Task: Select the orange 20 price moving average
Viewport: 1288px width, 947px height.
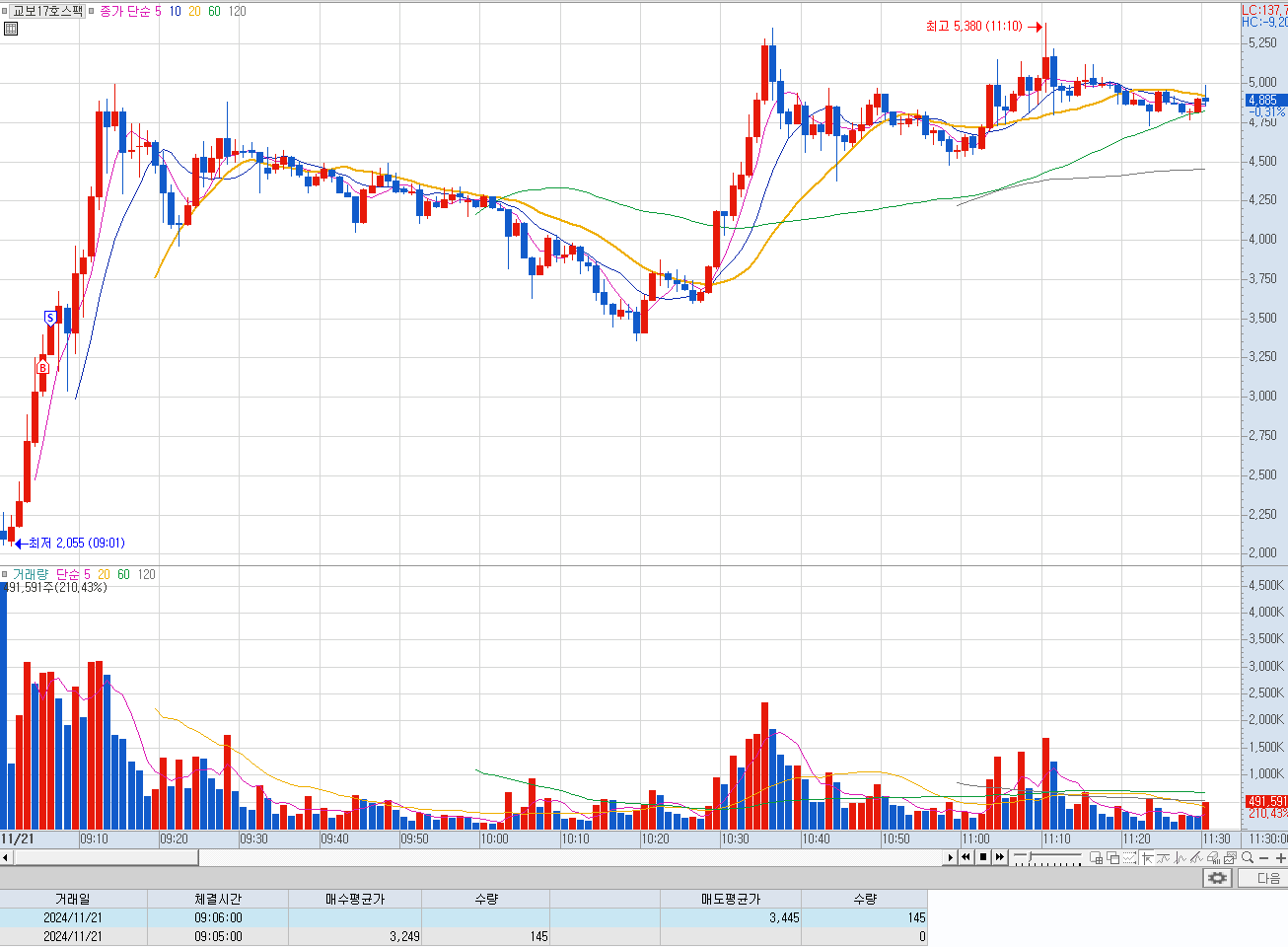Action: pos(194,11)
